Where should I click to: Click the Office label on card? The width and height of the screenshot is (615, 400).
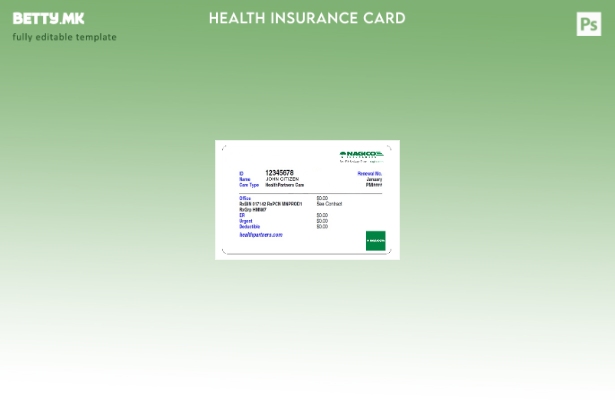coord(245,198)
